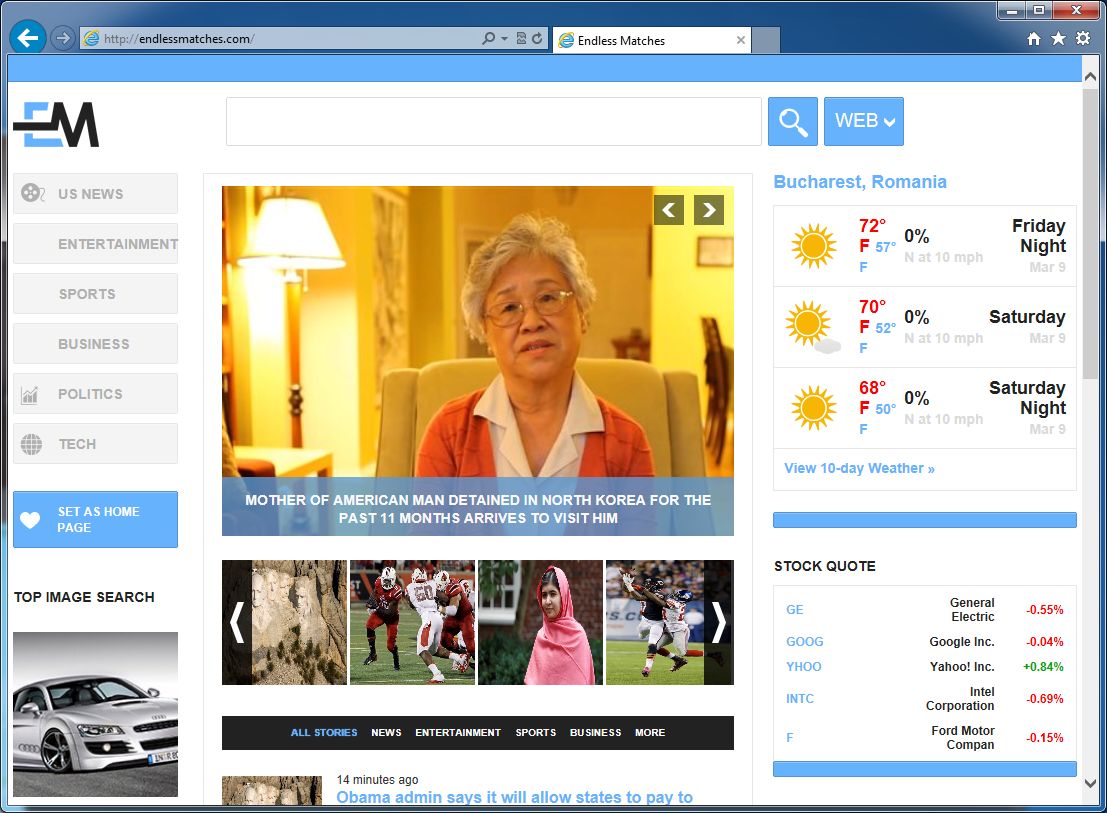1107x813 pixels.
Task: Open browser Favorites star icon
Action: (x=1058, y=39)
